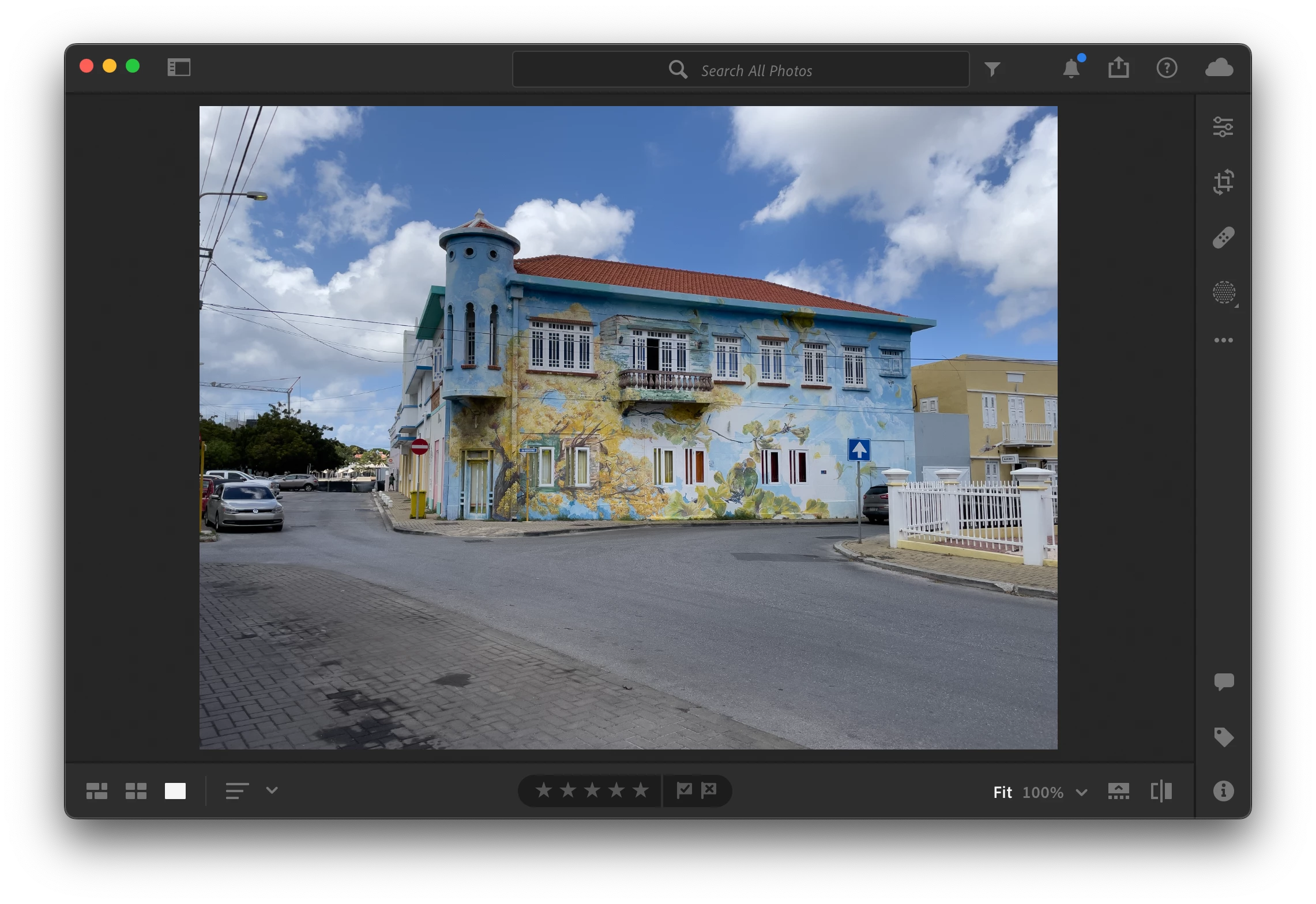The height and width of the screenshot is (904, 1316).
Task: Open the Keywords tag panel
Action: coord(1223,737)
